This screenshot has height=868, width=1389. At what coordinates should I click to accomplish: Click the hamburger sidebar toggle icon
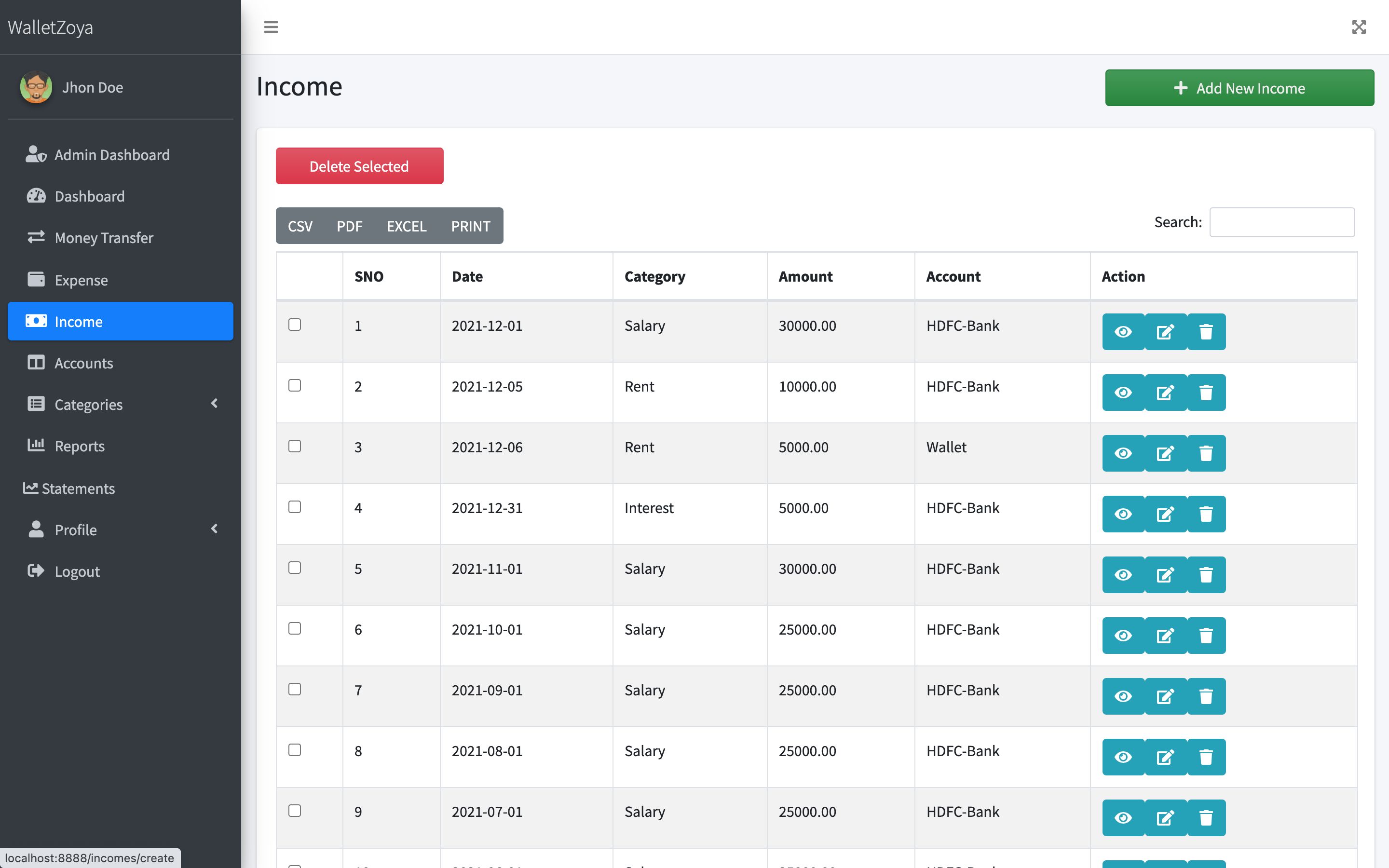(271, 27)
